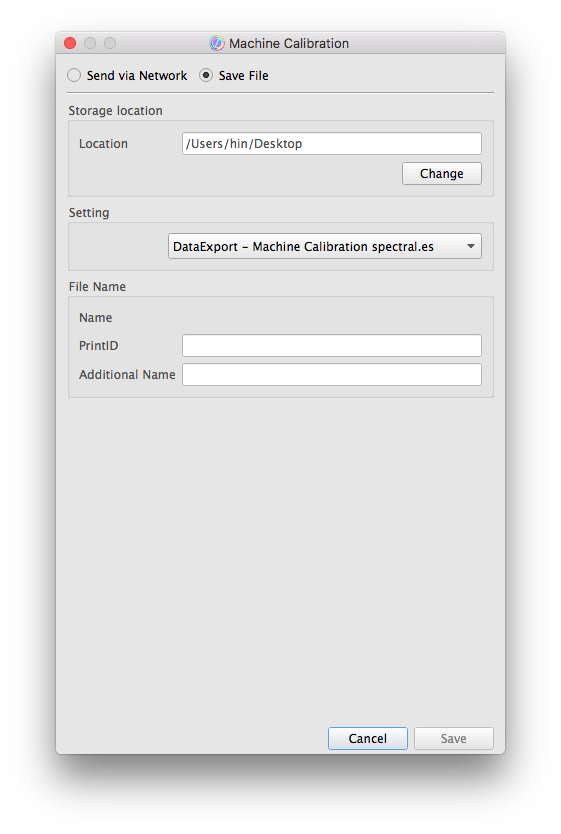Click the Storage location section heading
The width and height of the screenshot is (561, 834).
coord(115,111)
